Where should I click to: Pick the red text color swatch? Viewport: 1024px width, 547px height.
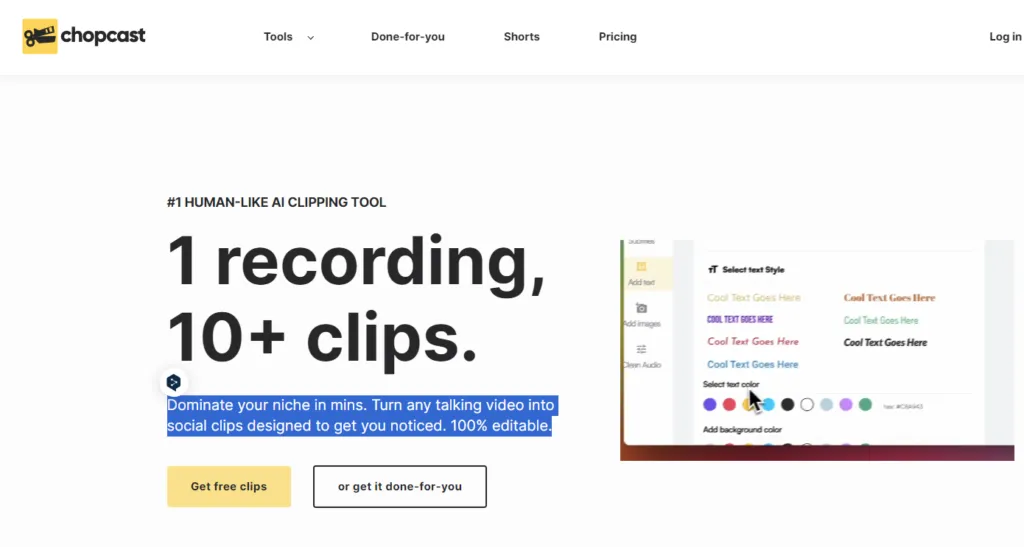click(729, 405)
